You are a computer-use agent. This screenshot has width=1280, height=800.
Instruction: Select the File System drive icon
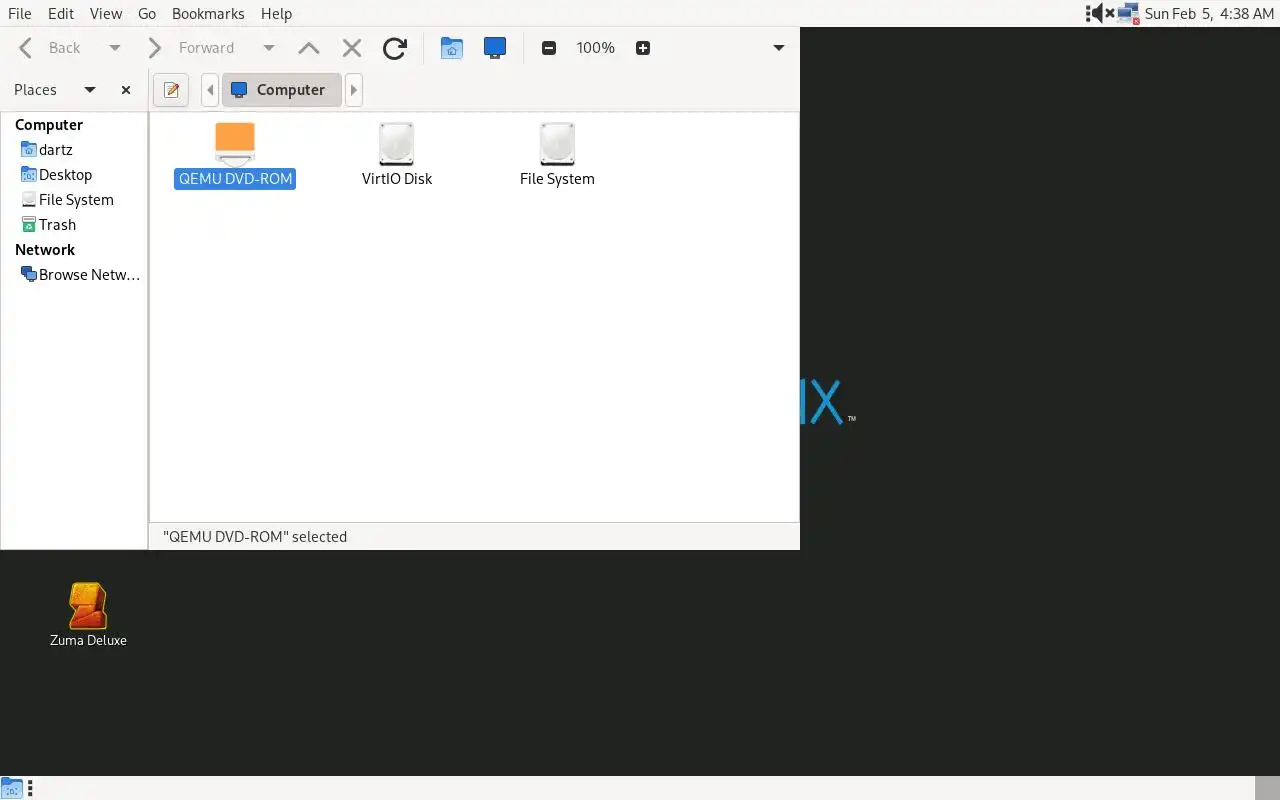click(557, 144)
